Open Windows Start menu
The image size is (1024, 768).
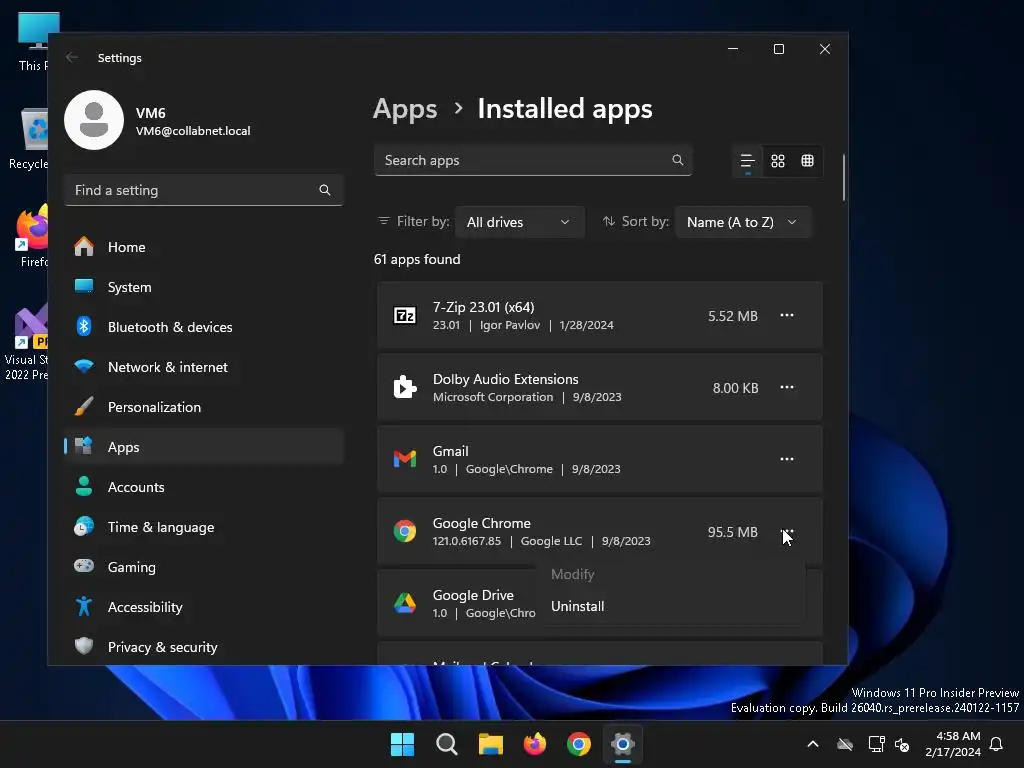[402, 744]
